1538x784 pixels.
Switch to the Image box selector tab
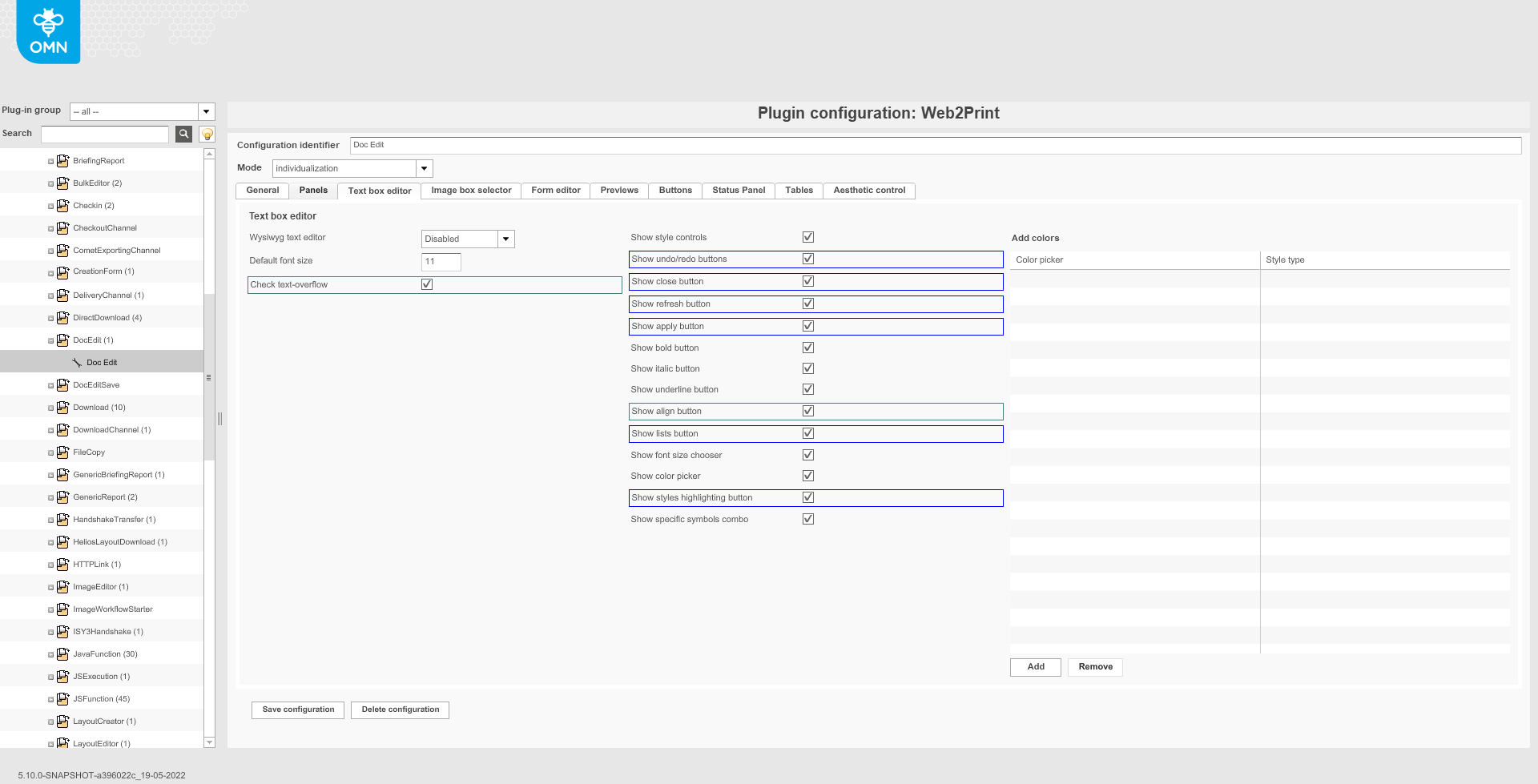coord(471,191)
